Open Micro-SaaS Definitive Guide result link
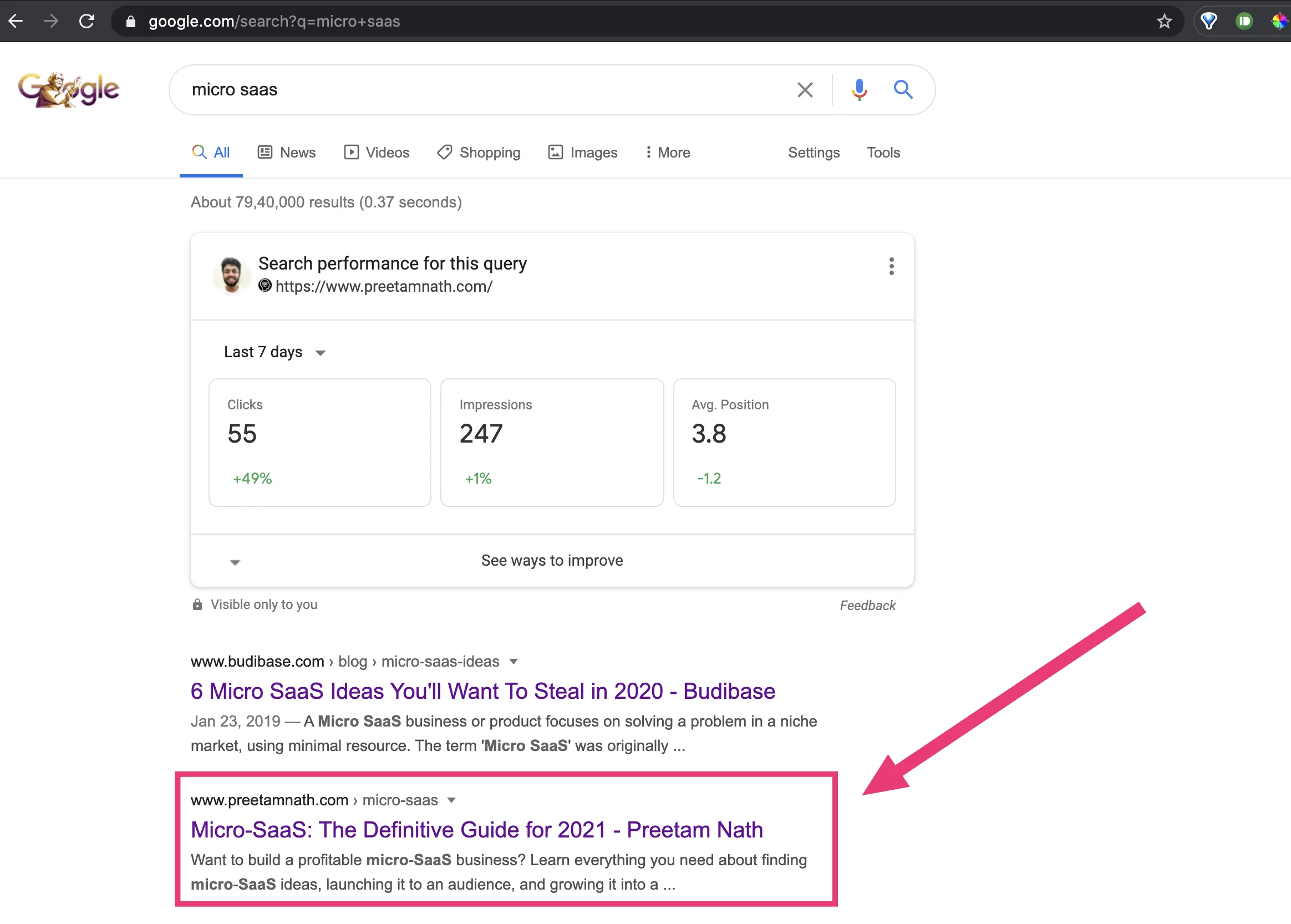This screenshot has width=1291, height=924. (x=476, y=830)
